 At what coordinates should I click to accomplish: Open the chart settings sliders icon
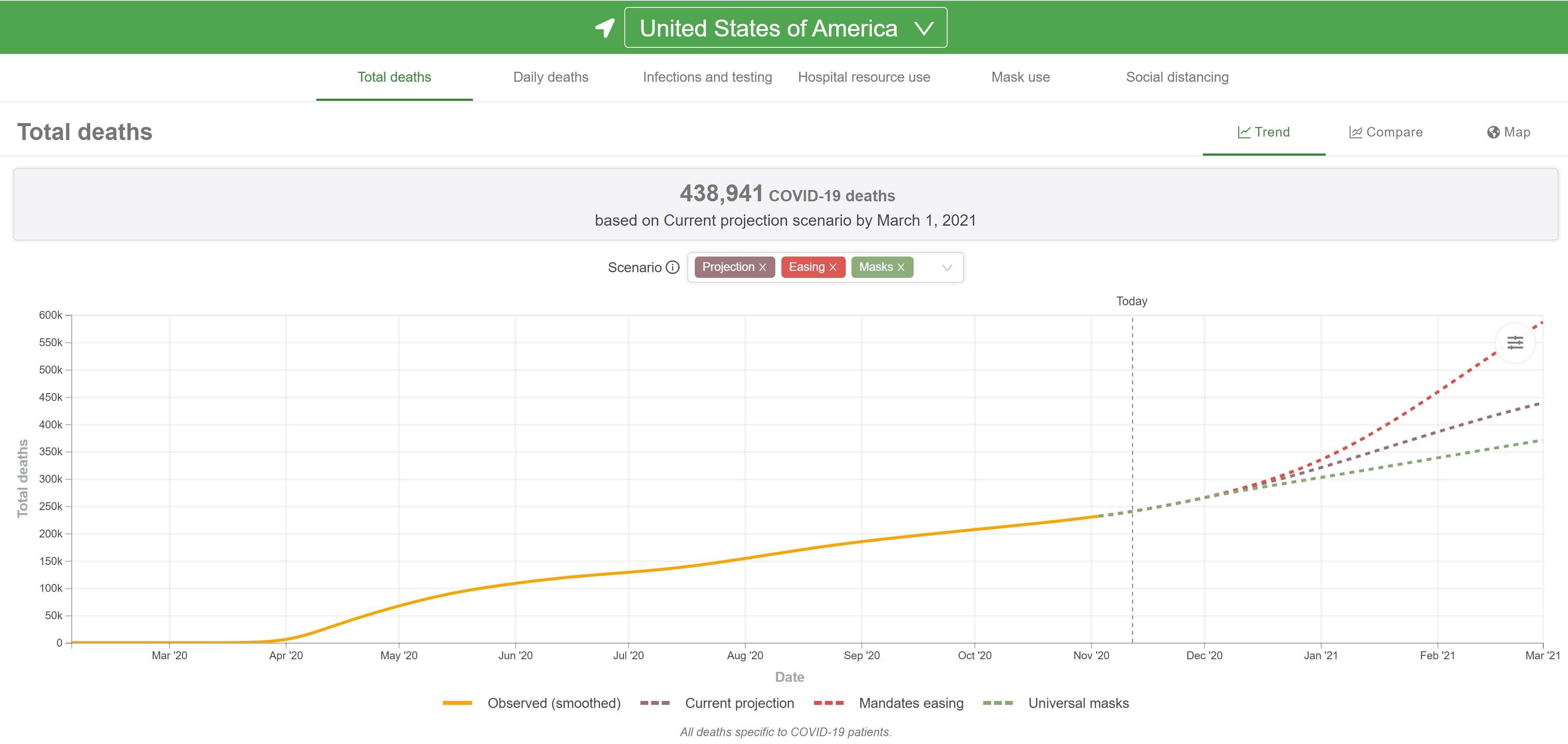(1514, 343)
